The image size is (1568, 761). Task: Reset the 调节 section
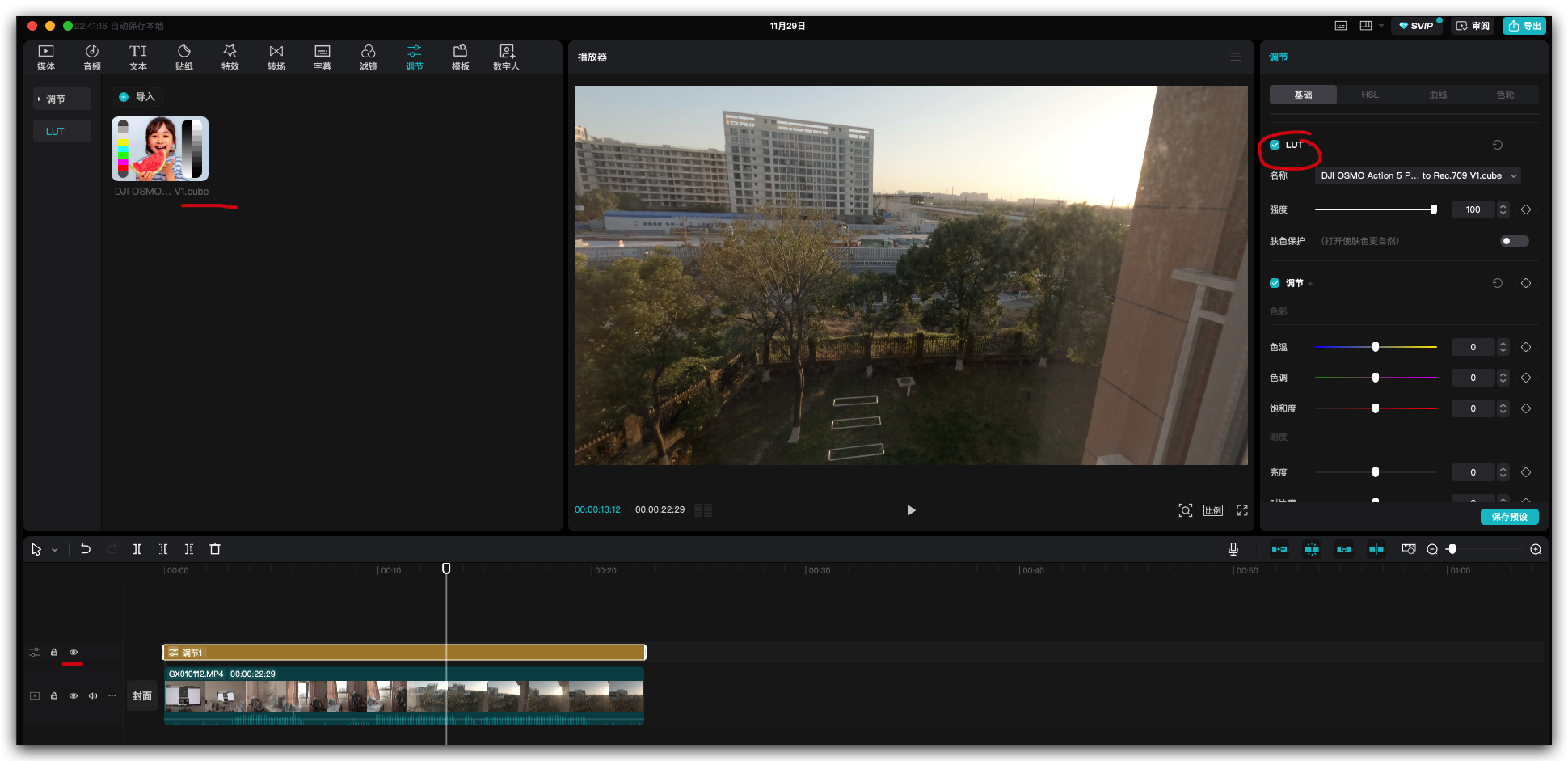tap(1498, 283)
